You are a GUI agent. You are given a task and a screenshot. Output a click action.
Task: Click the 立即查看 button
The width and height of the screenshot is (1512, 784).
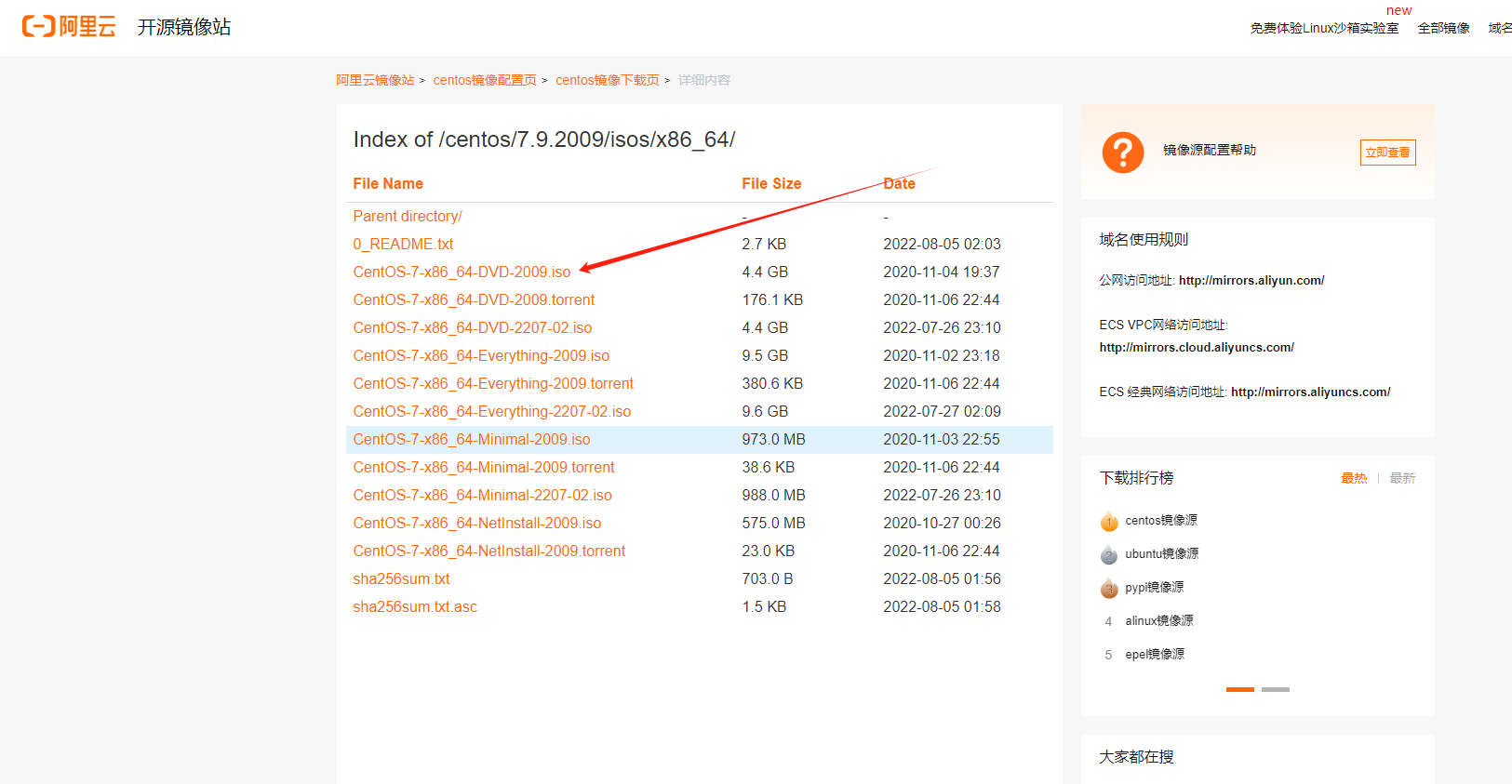(1387, 153)
